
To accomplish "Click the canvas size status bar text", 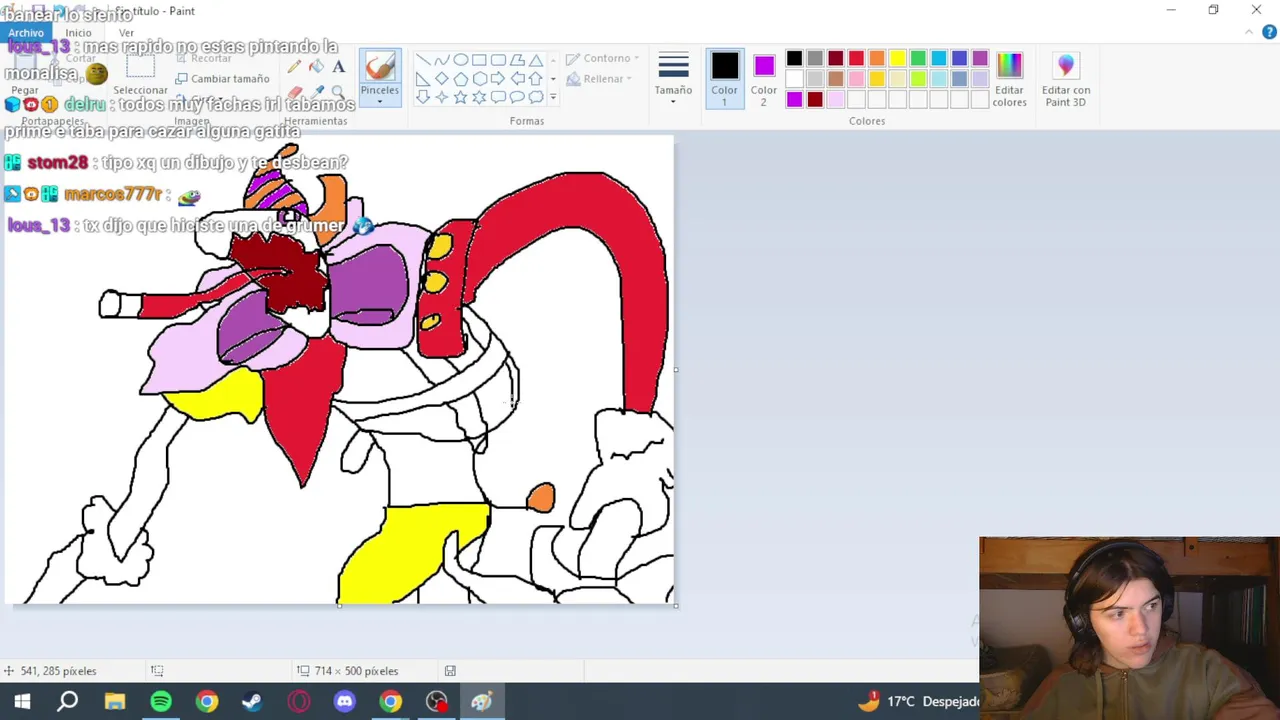I will coord(356,671).
